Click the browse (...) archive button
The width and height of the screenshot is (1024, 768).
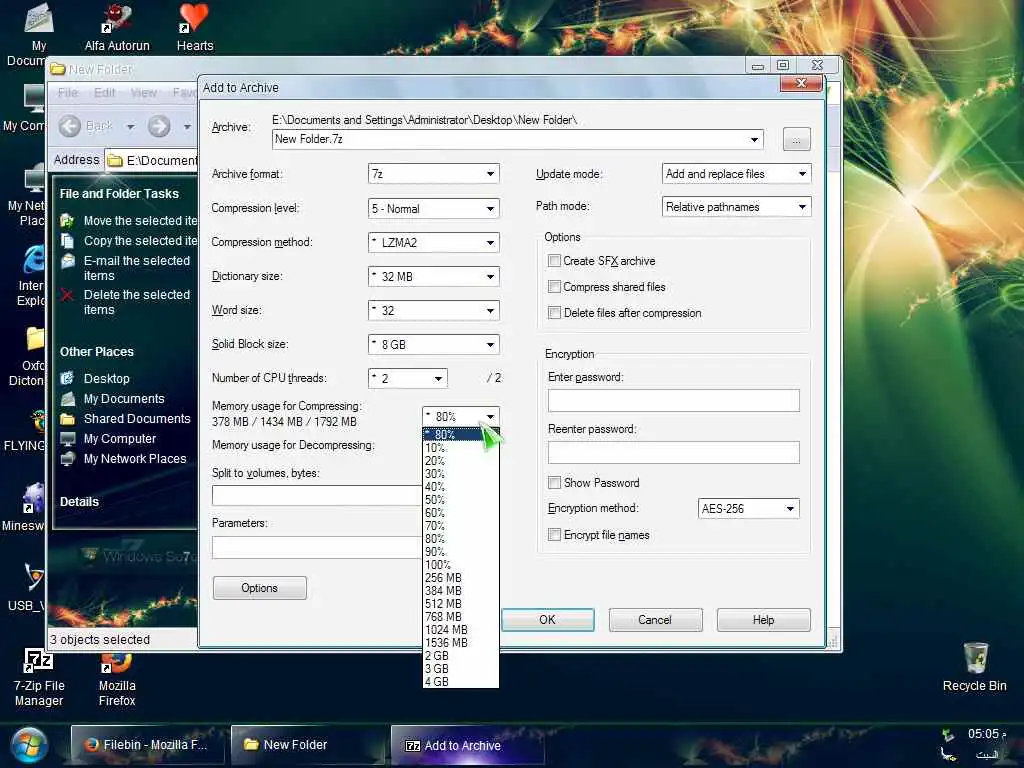click(796, 139)
